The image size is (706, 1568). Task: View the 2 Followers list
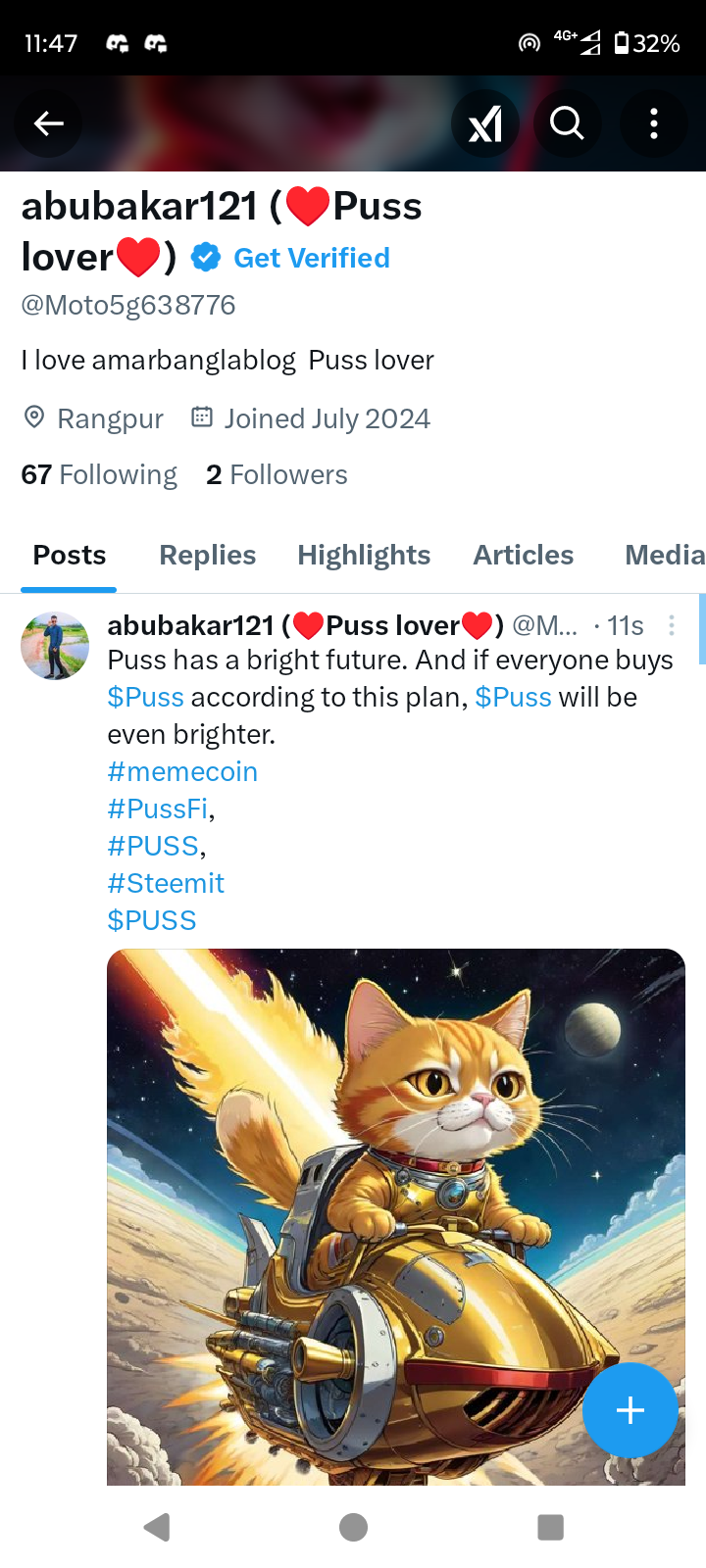pos(277,475)
